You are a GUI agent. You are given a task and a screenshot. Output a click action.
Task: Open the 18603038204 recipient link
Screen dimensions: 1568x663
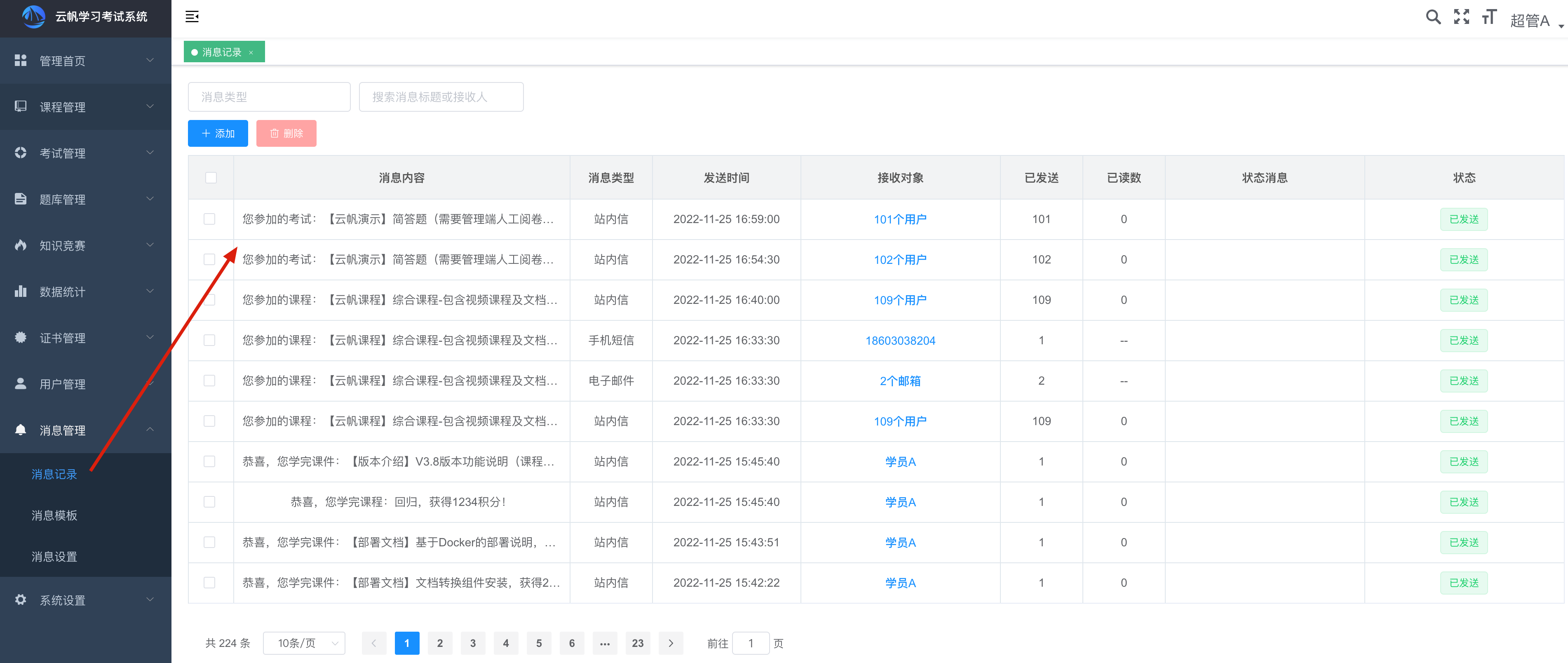click(x=900, y=340)
